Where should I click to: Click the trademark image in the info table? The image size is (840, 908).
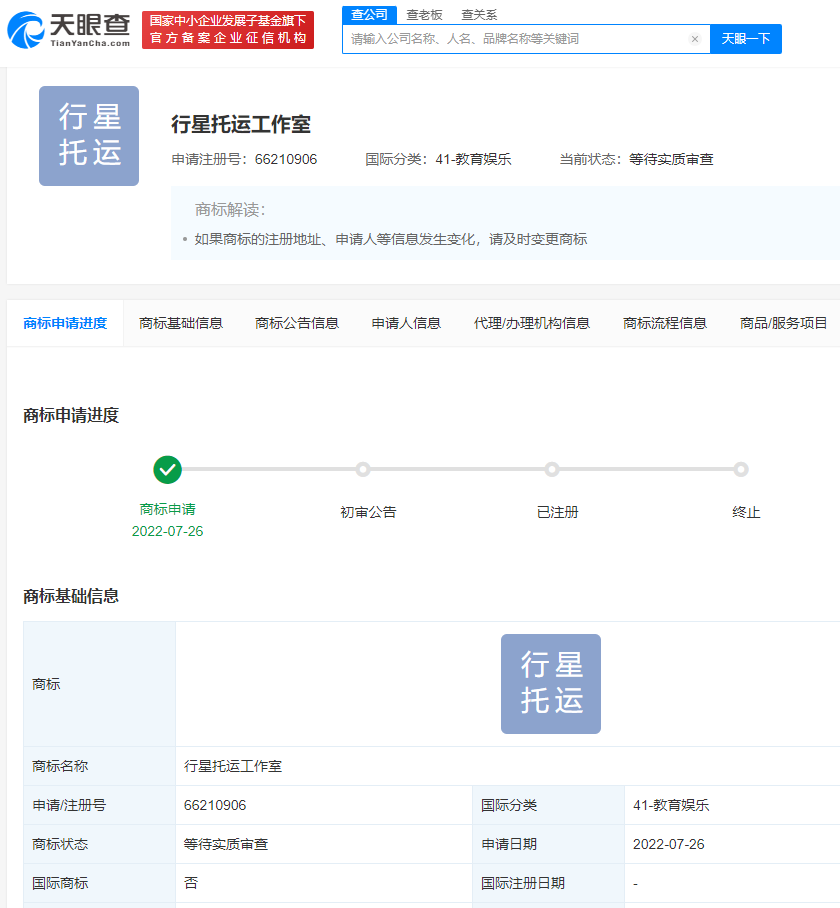pos(550,684)
